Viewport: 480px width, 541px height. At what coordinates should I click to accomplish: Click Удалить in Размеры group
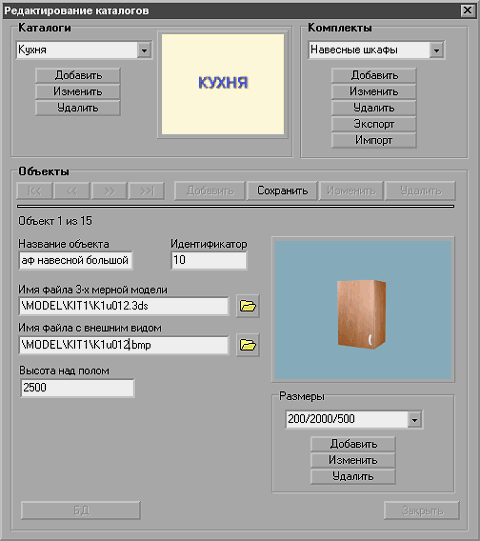pos(353,476)
